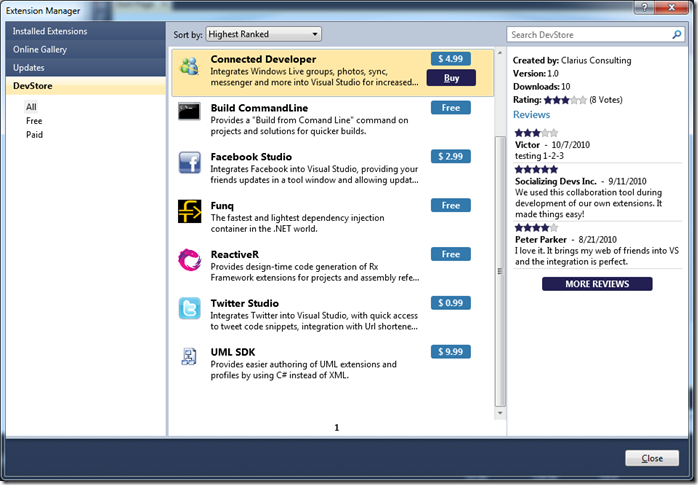
Task: Close the Extension Manager with X button
Action: click(x=672, y=7)
